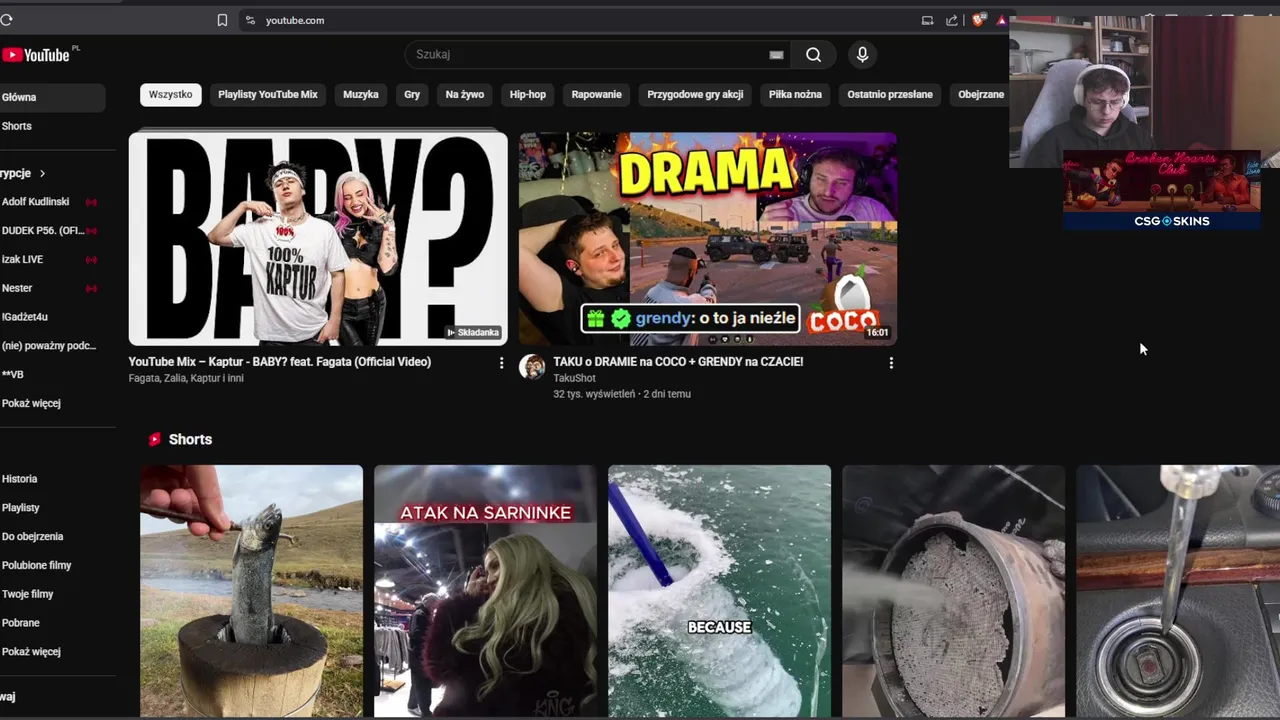Filter by the Piłka nożna chip
Viewport: 1280px width, 720px height.
[795, 94]
